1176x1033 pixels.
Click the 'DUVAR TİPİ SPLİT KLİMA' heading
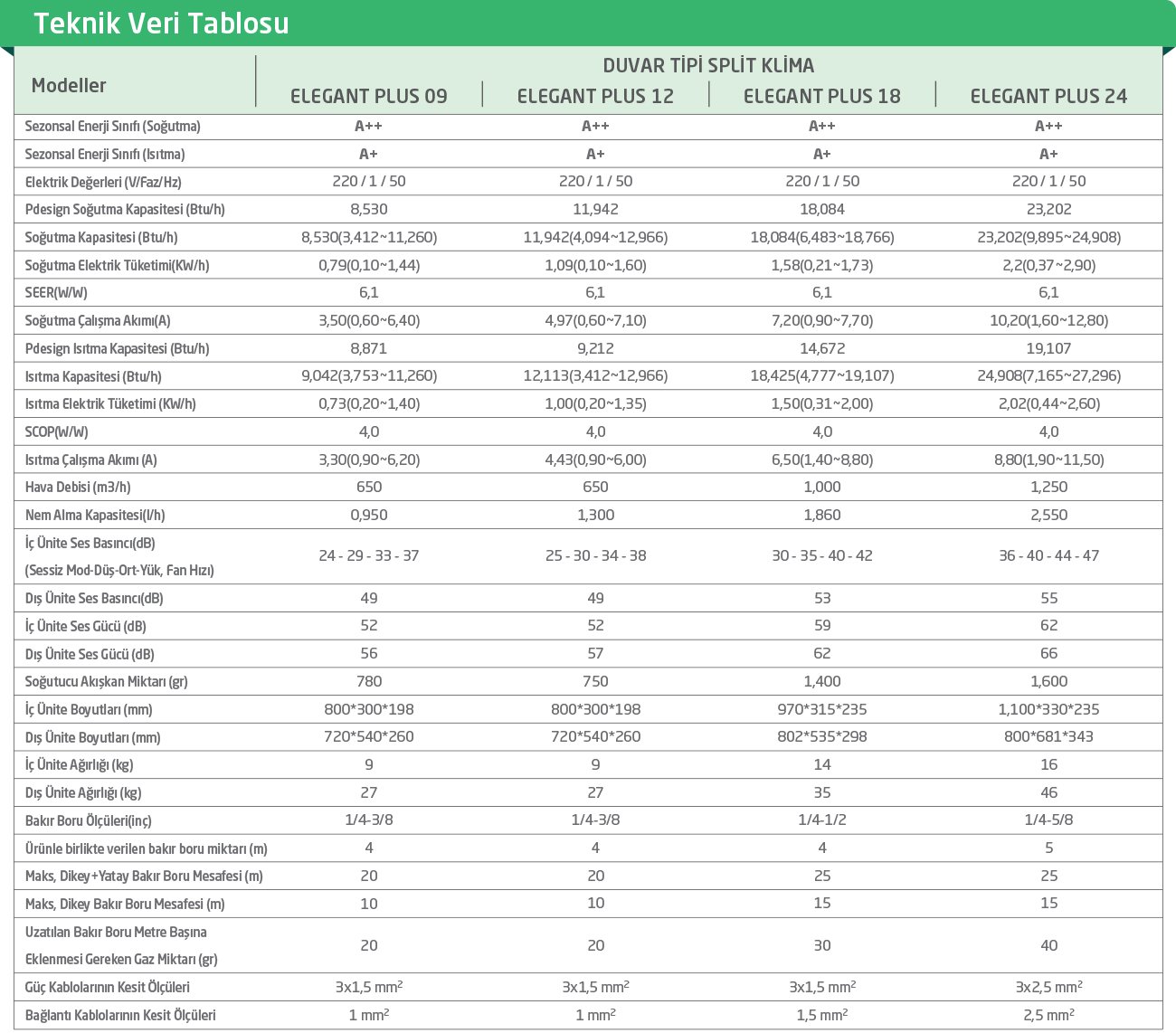(708, 65)
